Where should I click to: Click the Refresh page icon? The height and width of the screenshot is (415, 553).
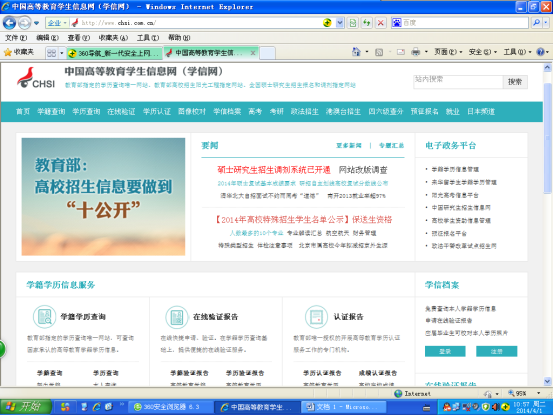point(367,23)
